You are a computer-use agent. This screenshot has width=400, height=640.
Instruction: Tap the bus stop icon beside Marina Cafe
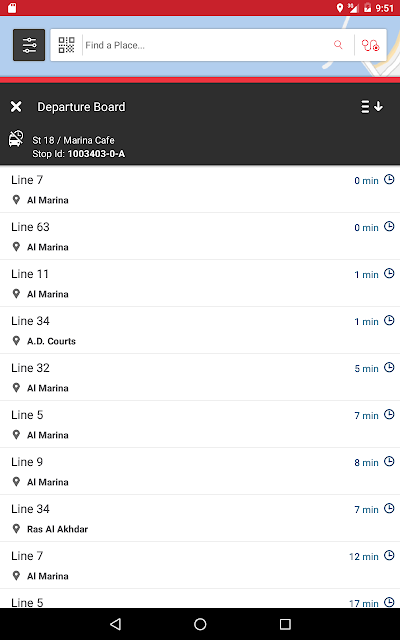click(x=16, y=139)
